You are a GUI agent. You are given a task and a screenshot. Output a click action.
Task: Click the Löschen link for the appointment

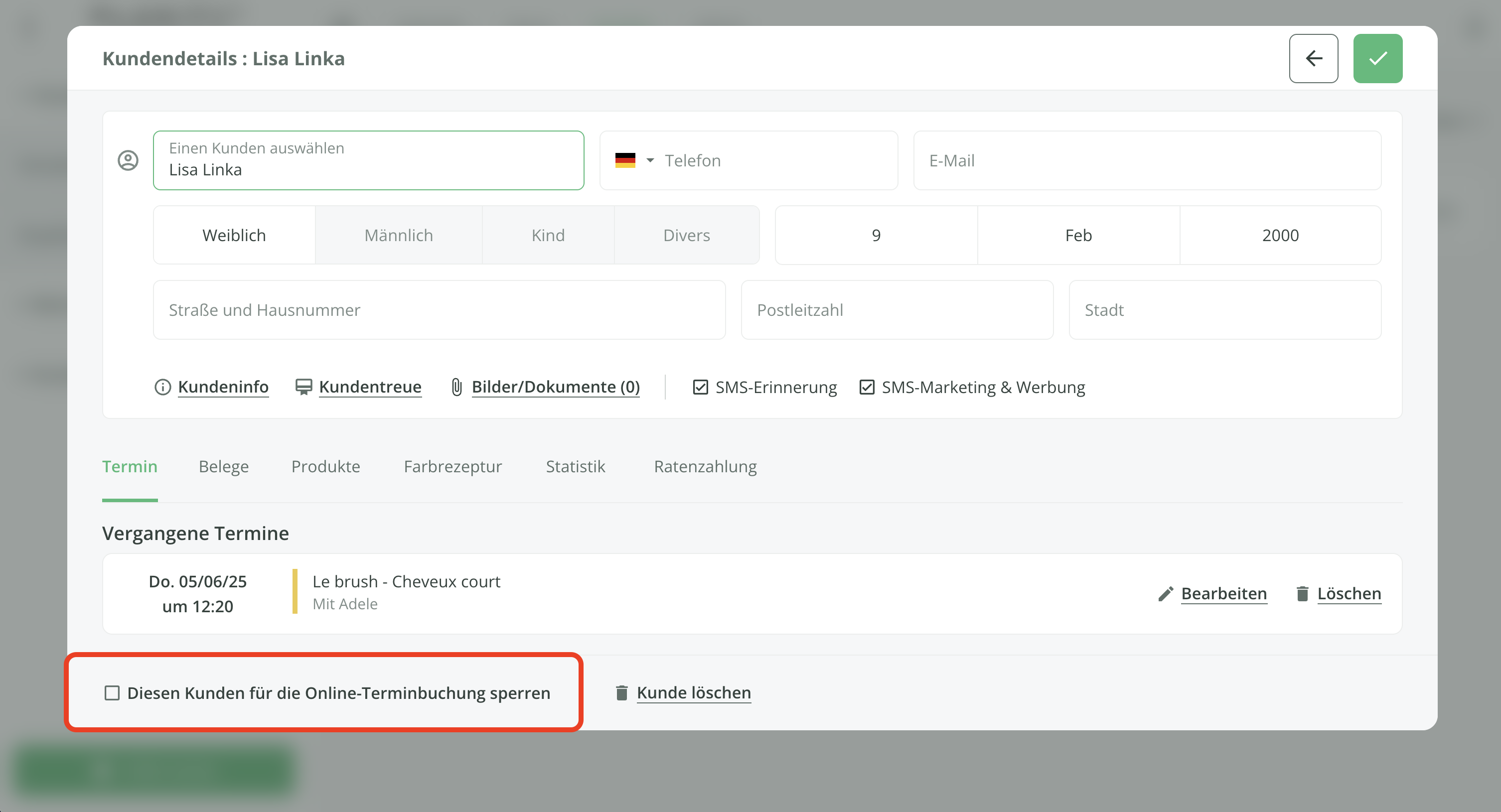[1349, 594]
